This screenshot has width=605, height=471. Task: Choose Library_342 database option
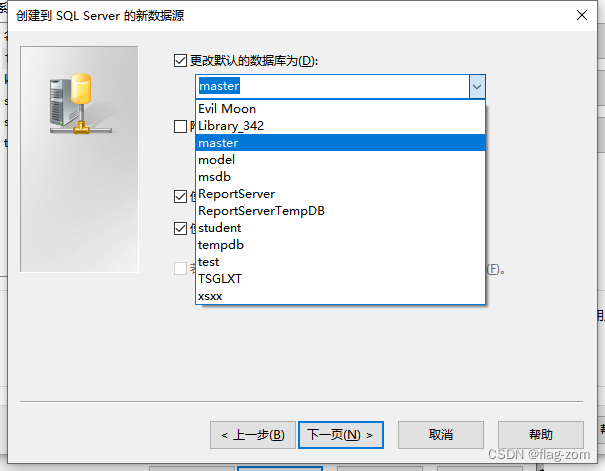point(340,126)
